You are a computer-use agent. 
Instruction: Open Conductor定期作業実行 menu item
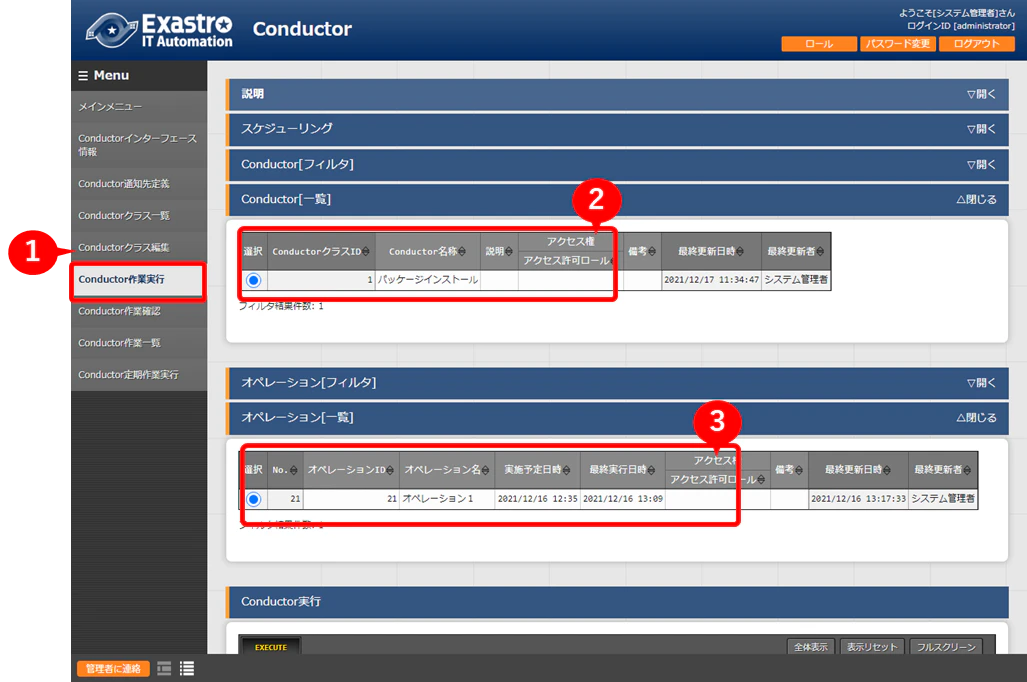[x=139, y=375]
